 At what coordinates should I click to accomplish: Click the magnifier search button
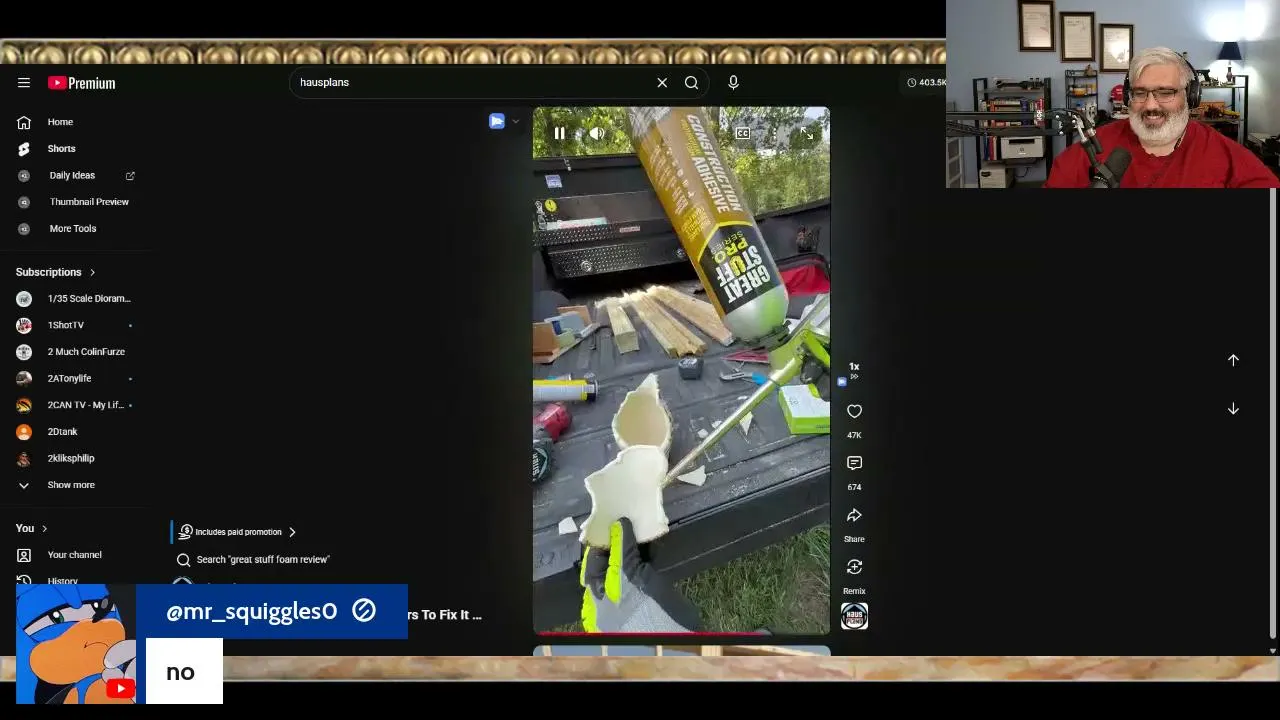point(691,83)
